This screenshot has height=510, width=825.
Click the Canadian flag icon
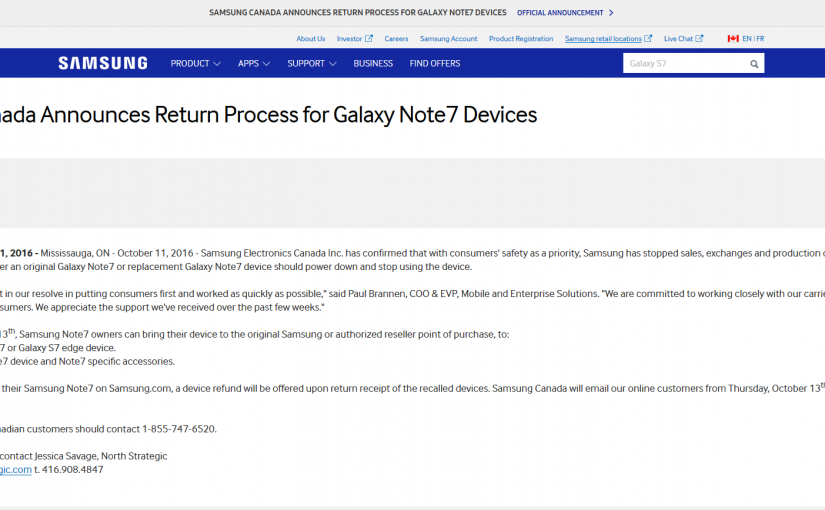(x=733, y=39)
